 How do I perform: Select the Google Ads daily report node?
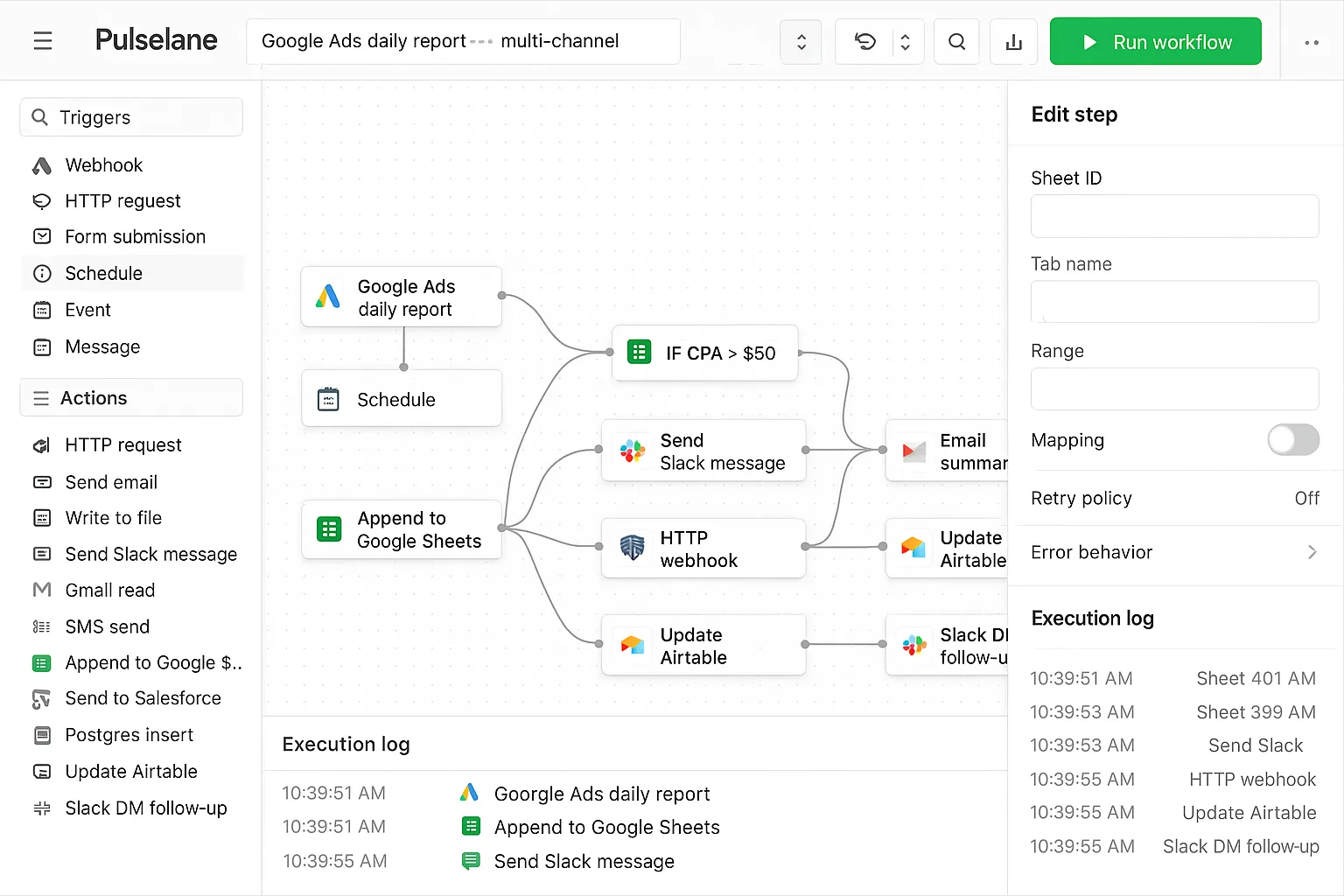402,297
